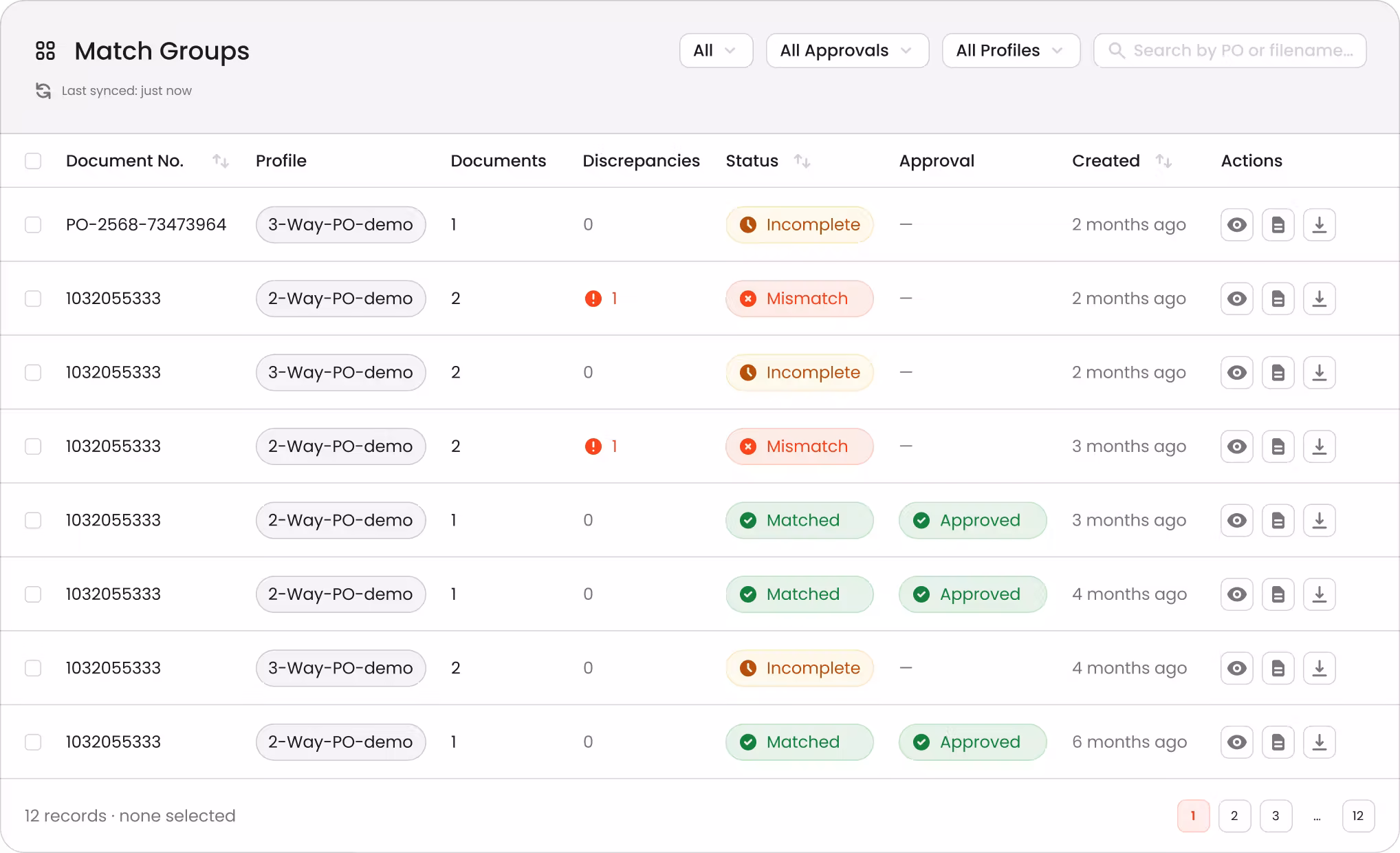Focus the Search by PO or filename field
Viewport: 1400px width, 853px height.
coord(1229,51)
